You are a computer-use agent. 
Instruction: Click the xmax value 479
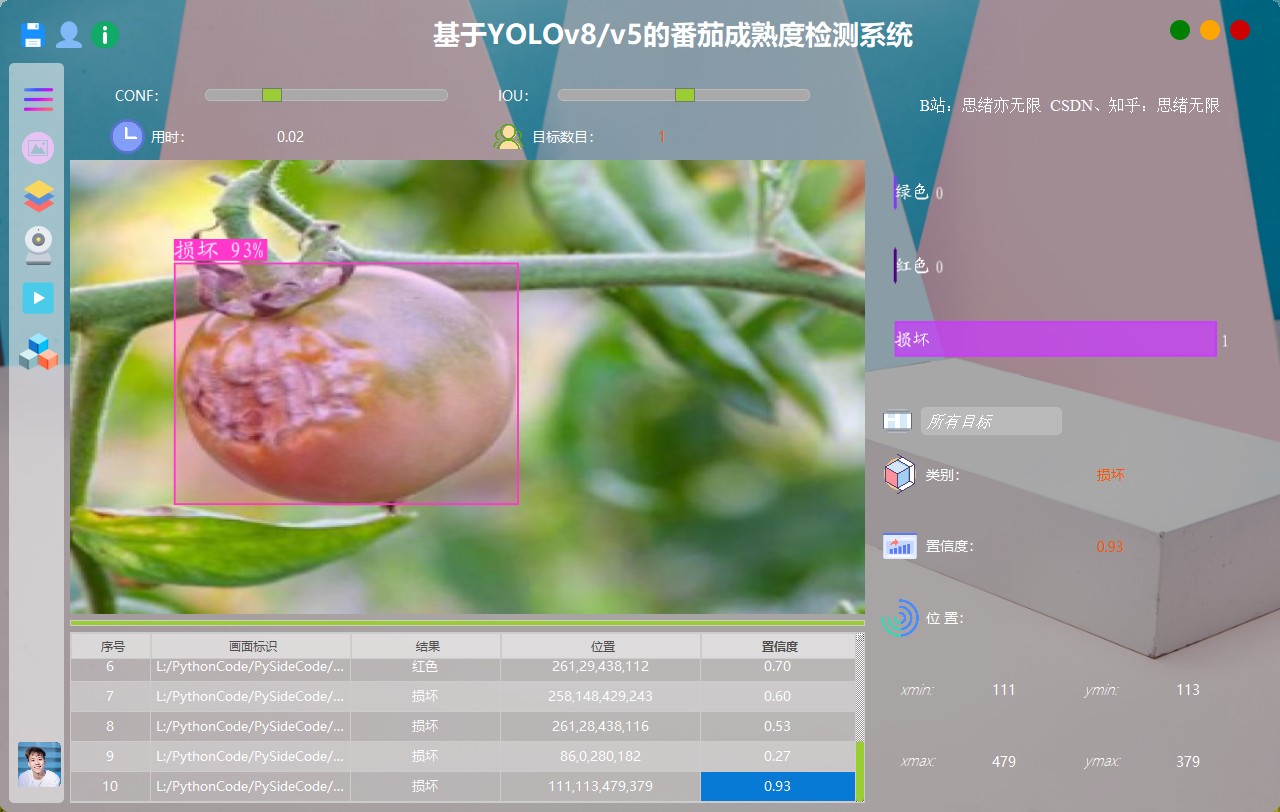tap(1004, 761)
